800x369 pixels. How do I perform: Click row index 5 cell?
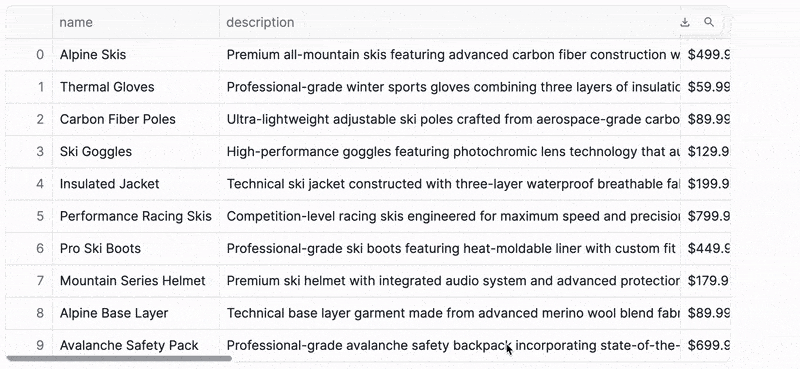click(29, 216)
